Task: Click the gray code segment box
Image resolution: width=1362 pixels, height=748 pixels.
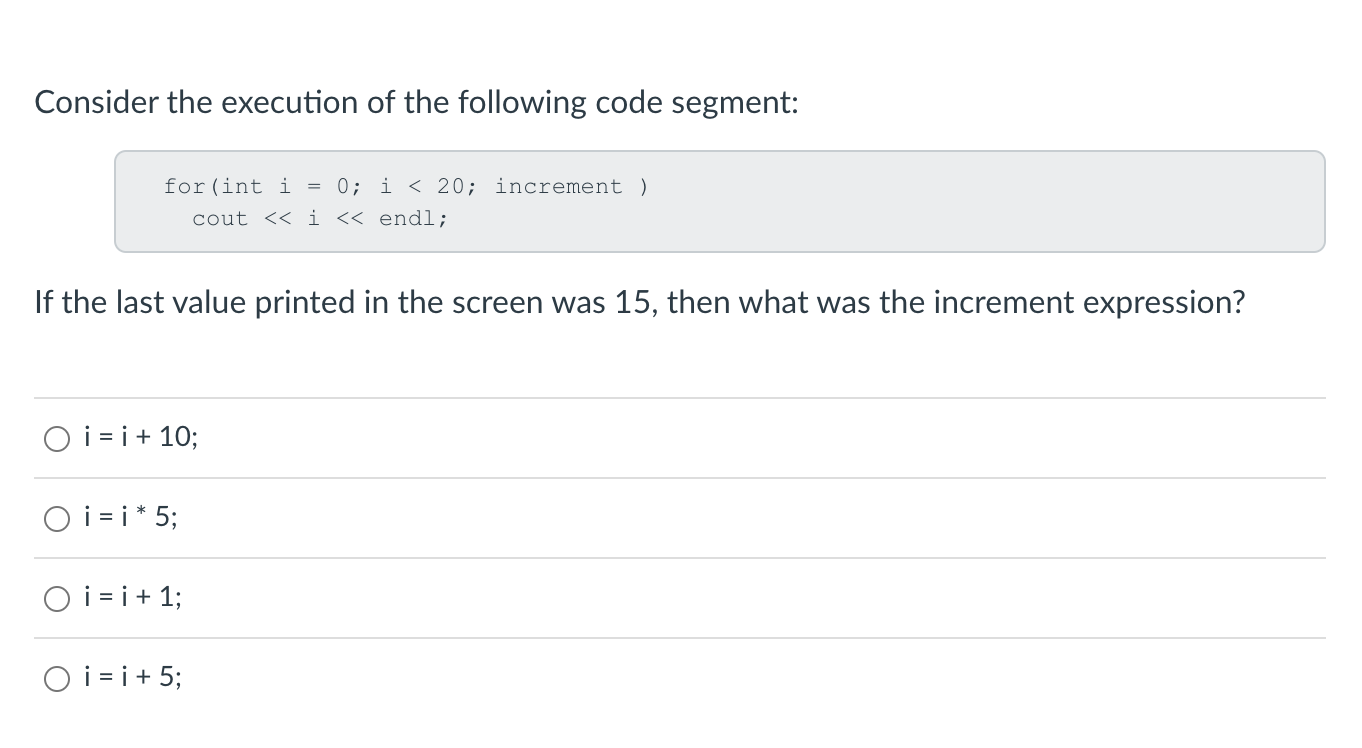Action: 720,200
